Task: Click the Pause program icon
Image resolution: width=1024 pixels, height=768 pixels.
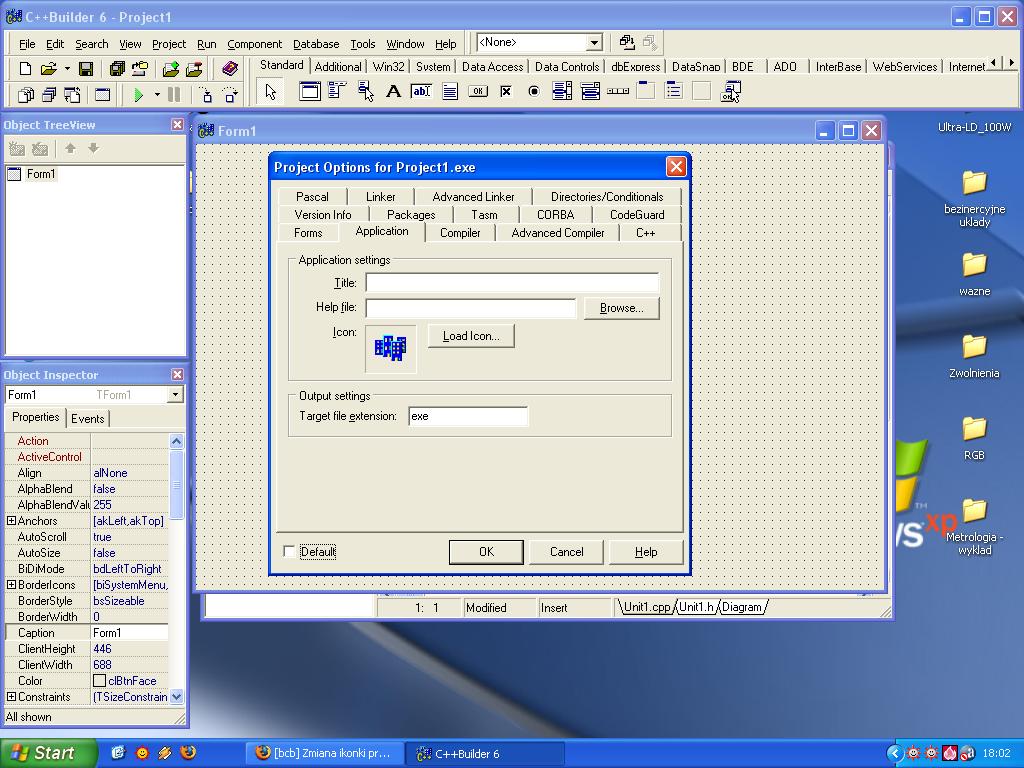Action: pos(174,95)
